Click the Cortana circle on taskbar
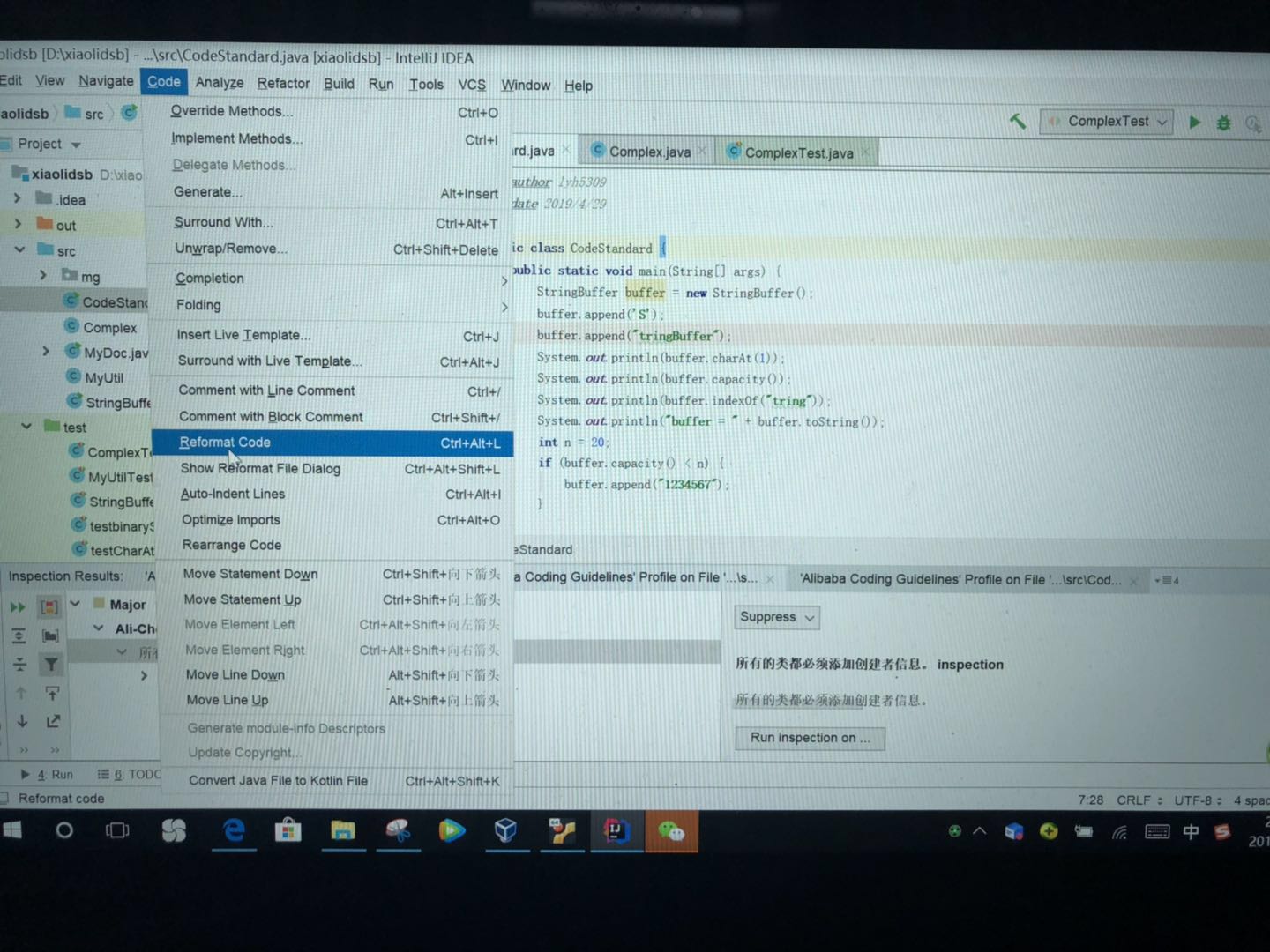1270x952 pixels. 64,829
